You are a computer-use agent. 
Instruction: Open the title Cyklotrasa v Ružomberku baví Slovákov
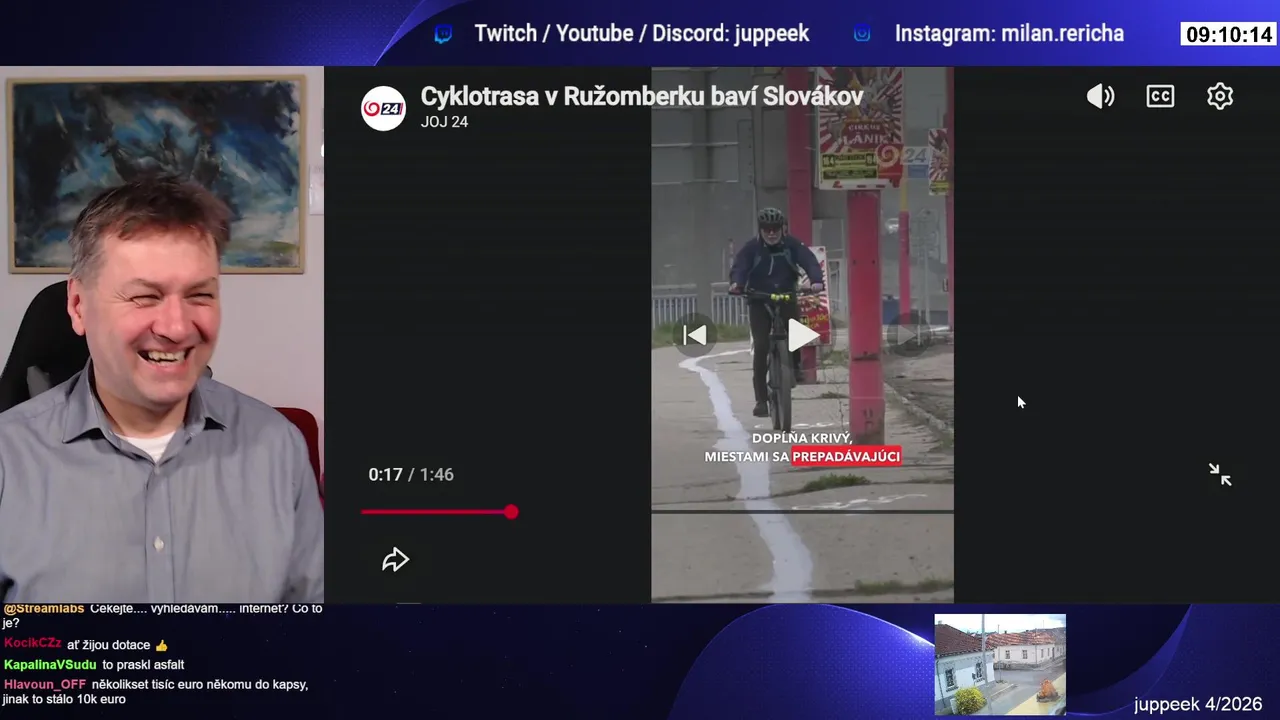pyautogui.click(x=642, y=96)
